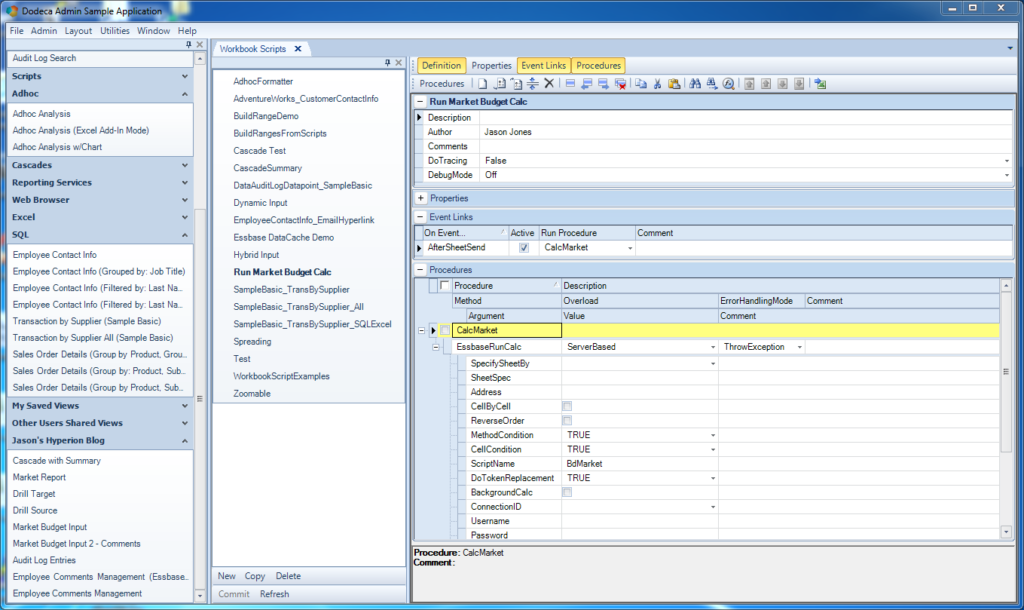This screenshot has width=1024, height=610.
Task: Check the CellByCell checkbox
Action: coord(566,406)
